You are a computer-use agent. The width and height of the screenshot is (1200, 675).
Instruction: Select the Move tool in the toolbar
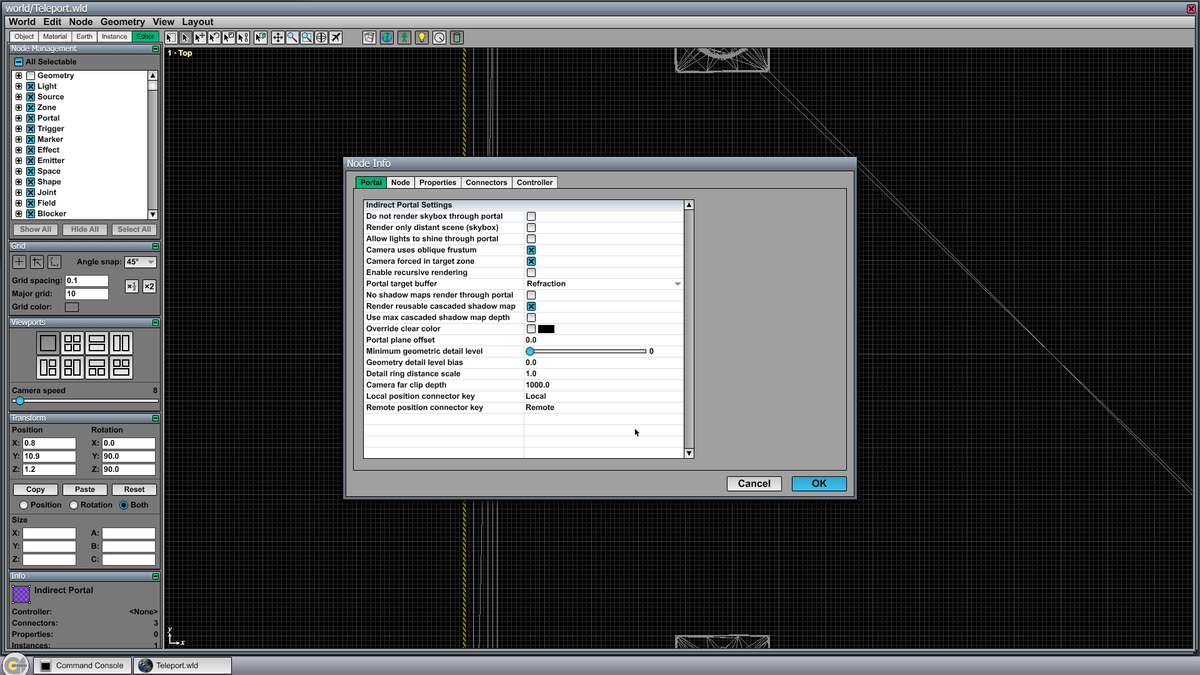coord(279,36)
